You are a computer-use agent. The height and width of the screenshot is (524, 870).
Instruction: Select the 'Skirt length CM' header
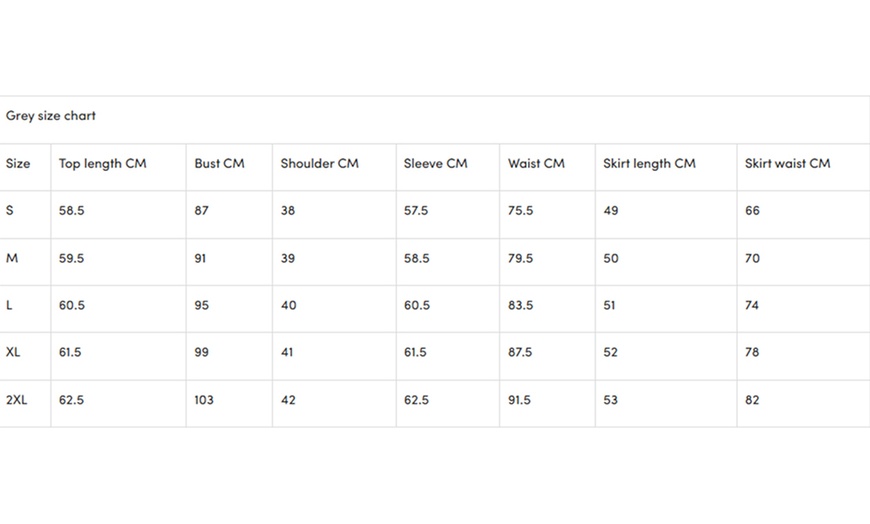(x=649, y=164)
